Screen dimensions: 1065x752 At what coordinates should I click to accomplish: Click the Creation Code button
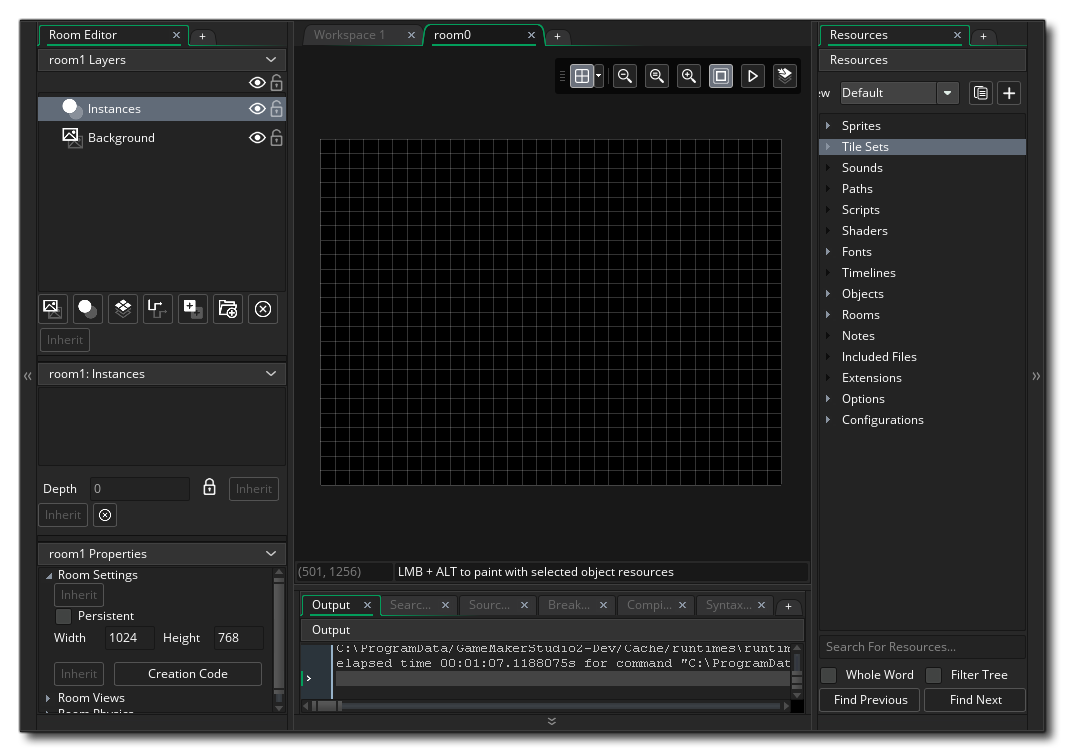pos(187,674)
